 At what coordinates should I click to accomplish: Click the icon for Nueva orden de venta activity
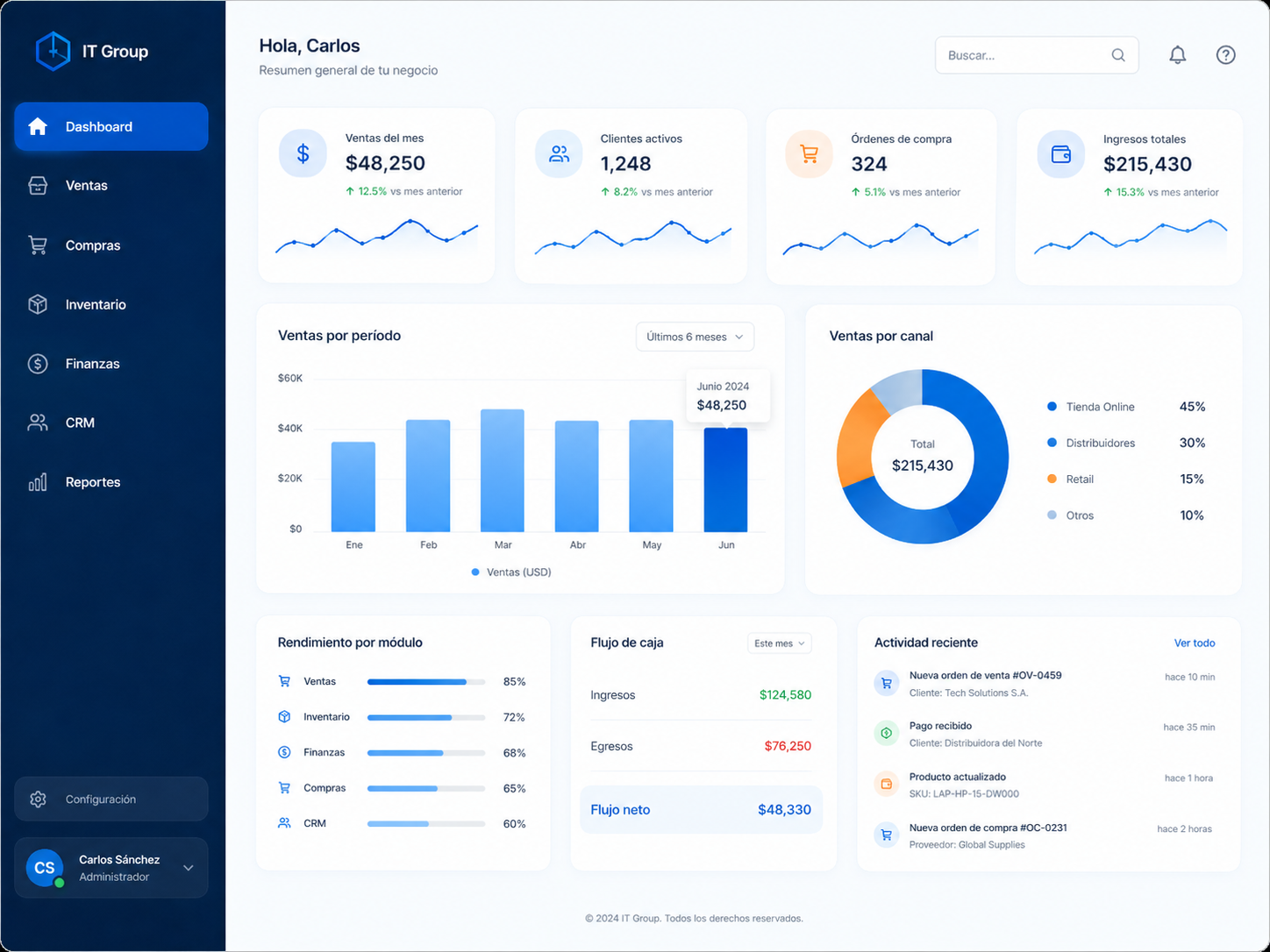(887, 683)
